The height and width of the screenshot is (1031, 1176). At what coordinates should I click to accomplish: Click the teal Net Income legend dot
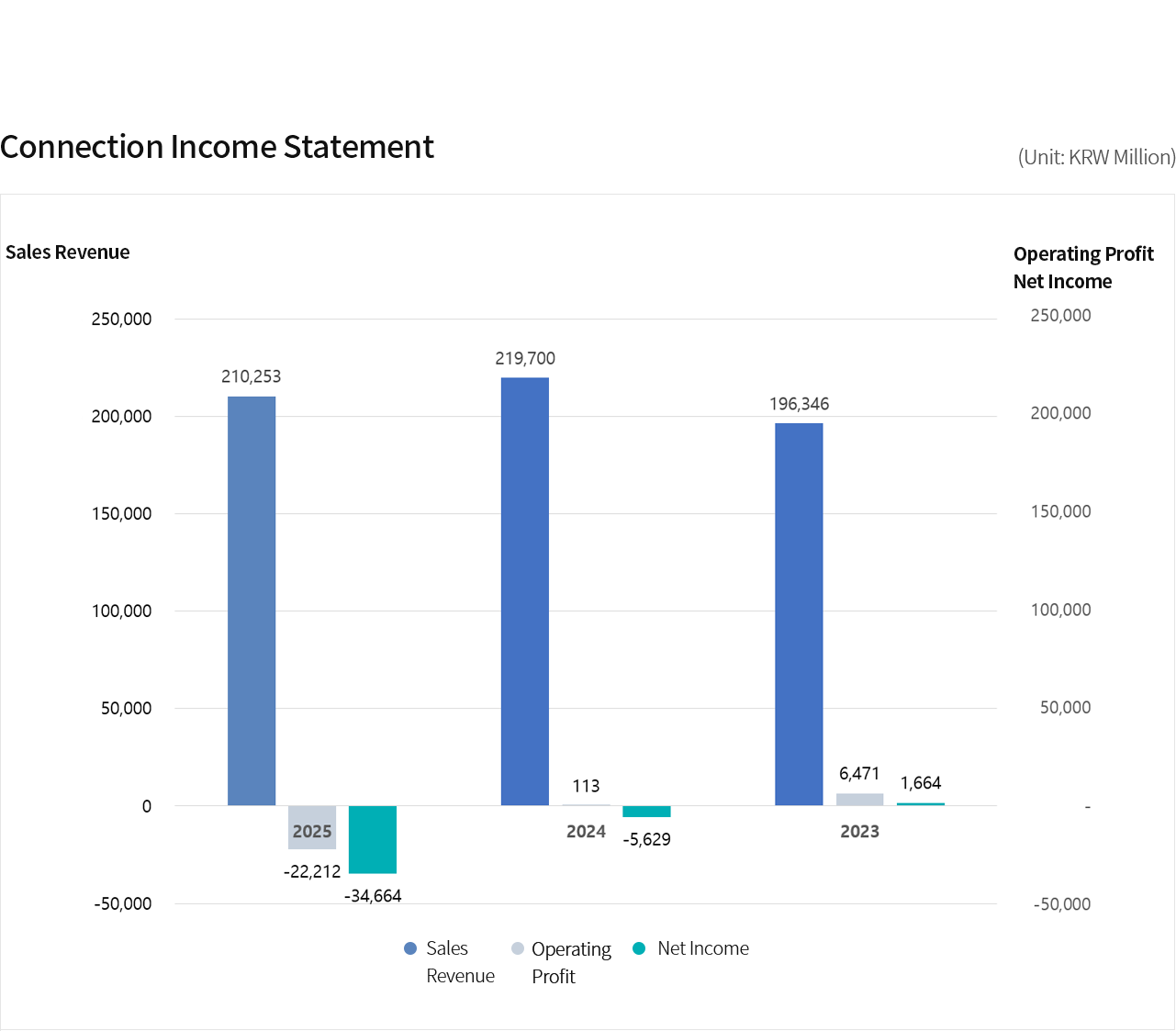click(x=639, y=948)
